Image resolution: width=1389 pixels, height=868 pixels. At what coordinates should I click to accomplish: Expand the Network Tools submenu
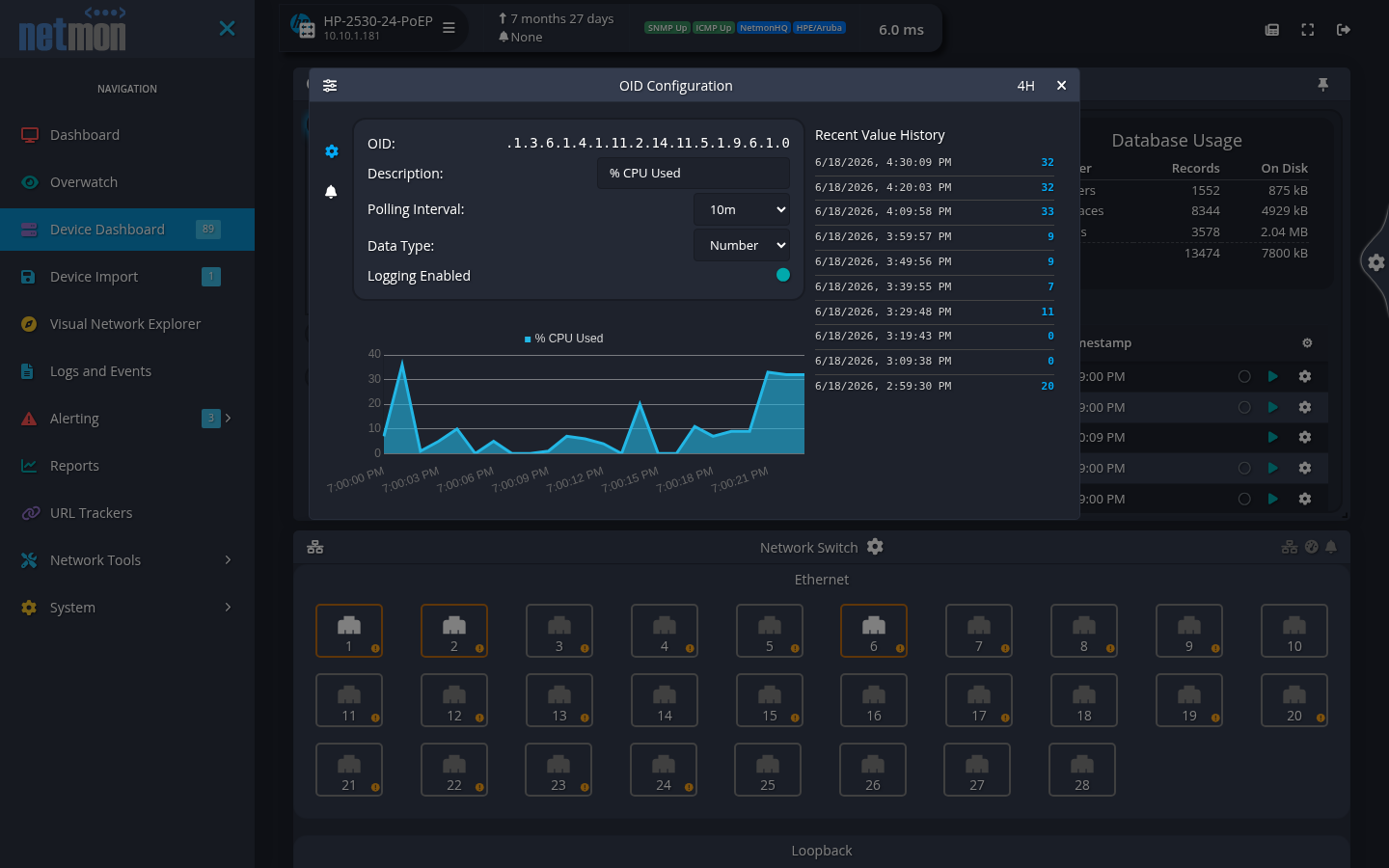(x=228, y=559)
